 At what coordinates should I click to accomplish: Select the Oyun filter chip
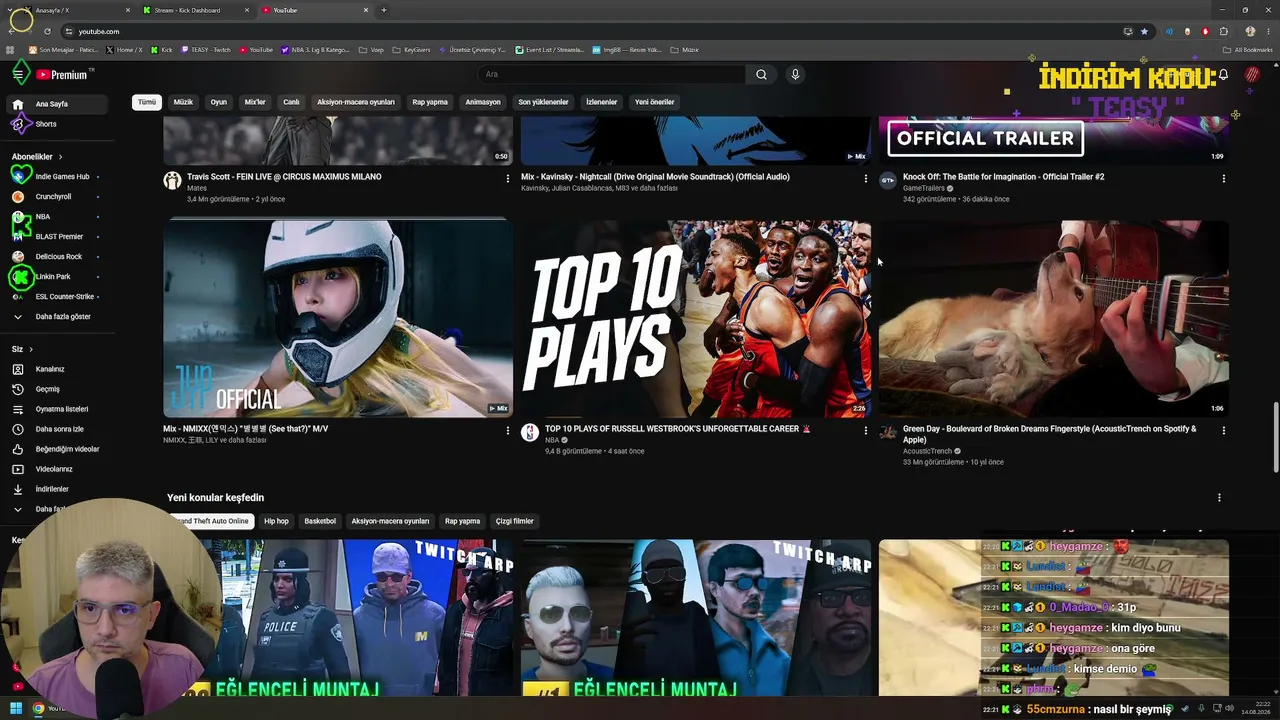218,102
